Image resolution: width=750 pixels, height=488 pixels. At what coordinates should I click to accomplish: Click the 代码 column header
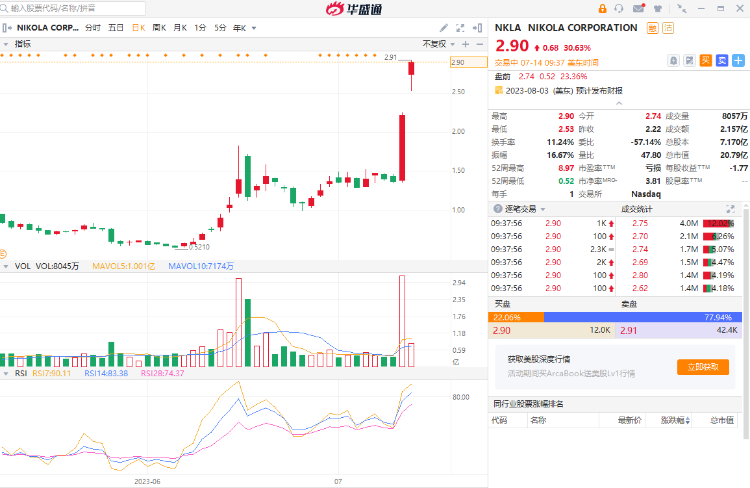(x=499, y=420)
